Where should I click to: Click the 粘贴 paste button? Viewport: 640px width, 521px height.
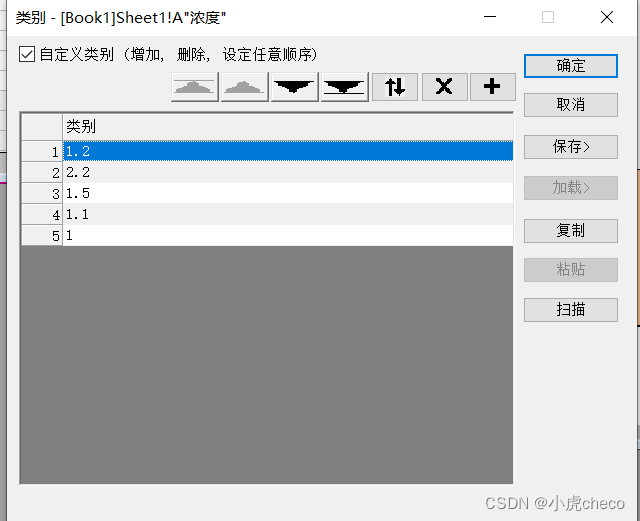click(571, 270)
